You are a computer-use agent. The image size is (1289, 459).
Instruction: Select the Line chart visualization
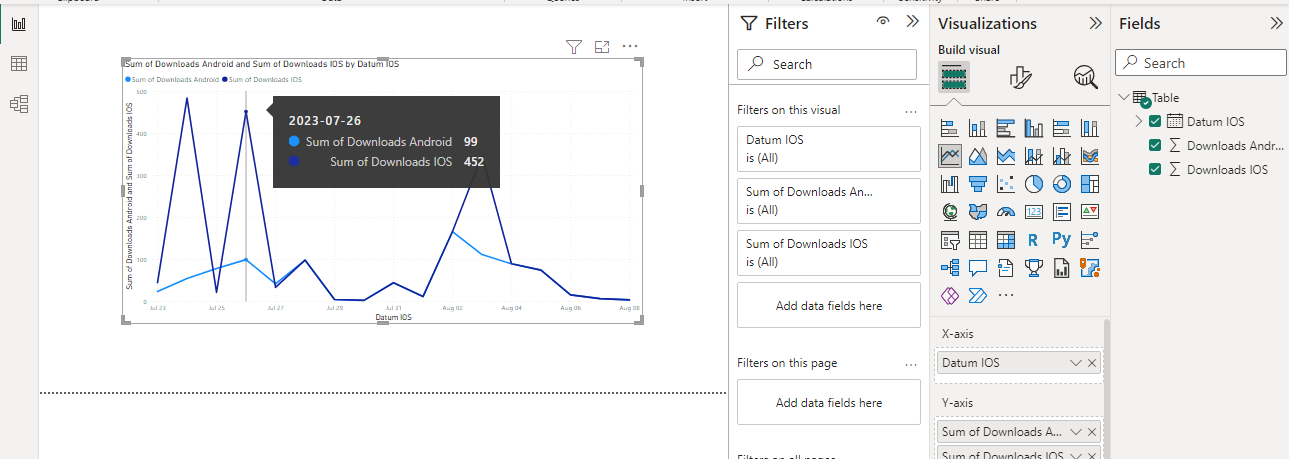point(950,156)
